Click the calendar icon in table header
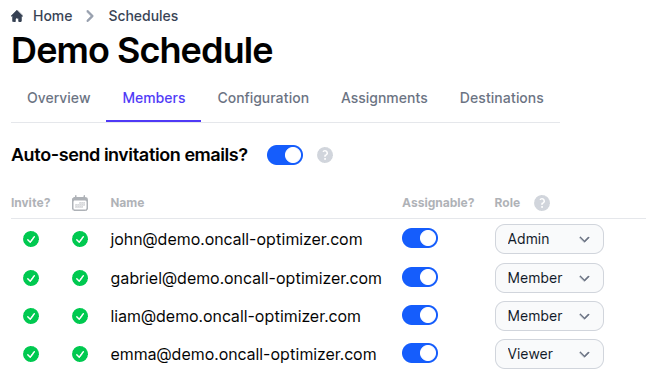 pos(80,203)
